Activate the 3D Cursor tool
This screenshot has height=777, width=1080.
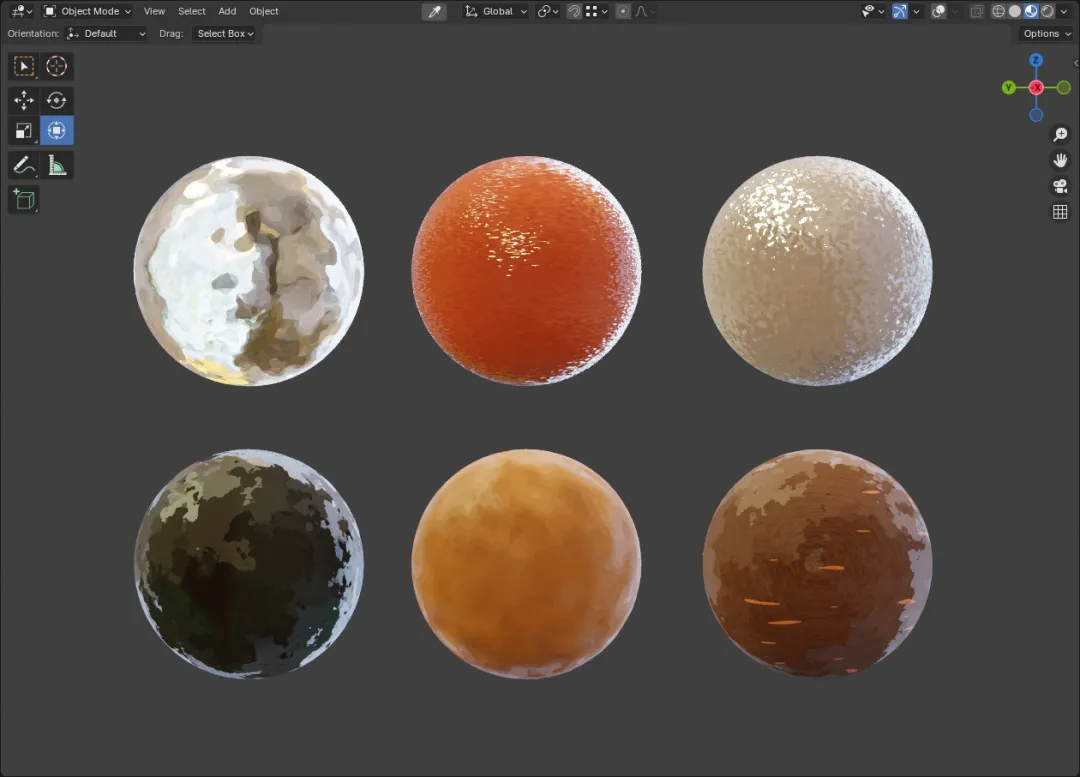pyautogui.click(x=56, y=66)
